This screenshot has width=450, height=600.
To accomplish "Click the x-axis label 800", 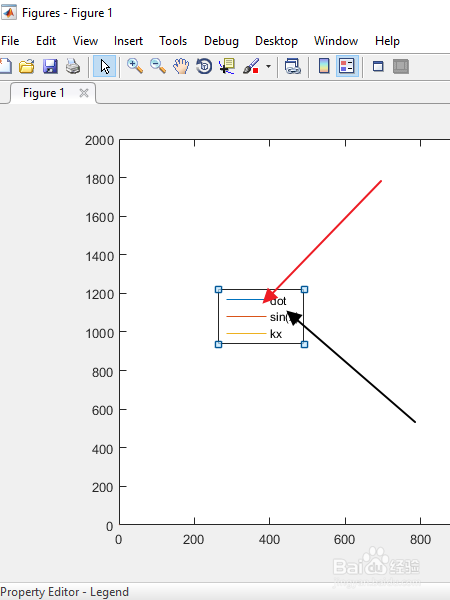I will (x=421, y=540).
